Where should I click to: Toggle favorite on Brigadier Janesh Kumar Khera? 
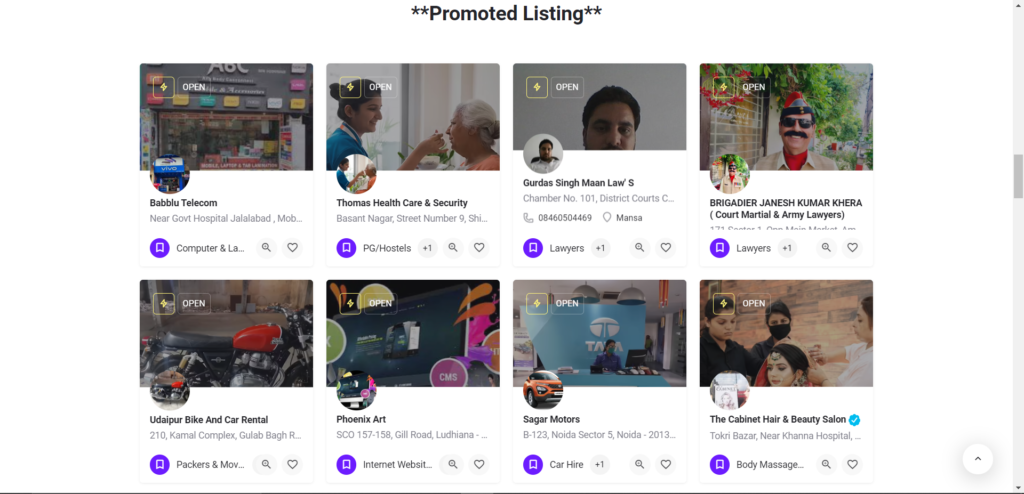pyautogui.click(x=853, y=248)
